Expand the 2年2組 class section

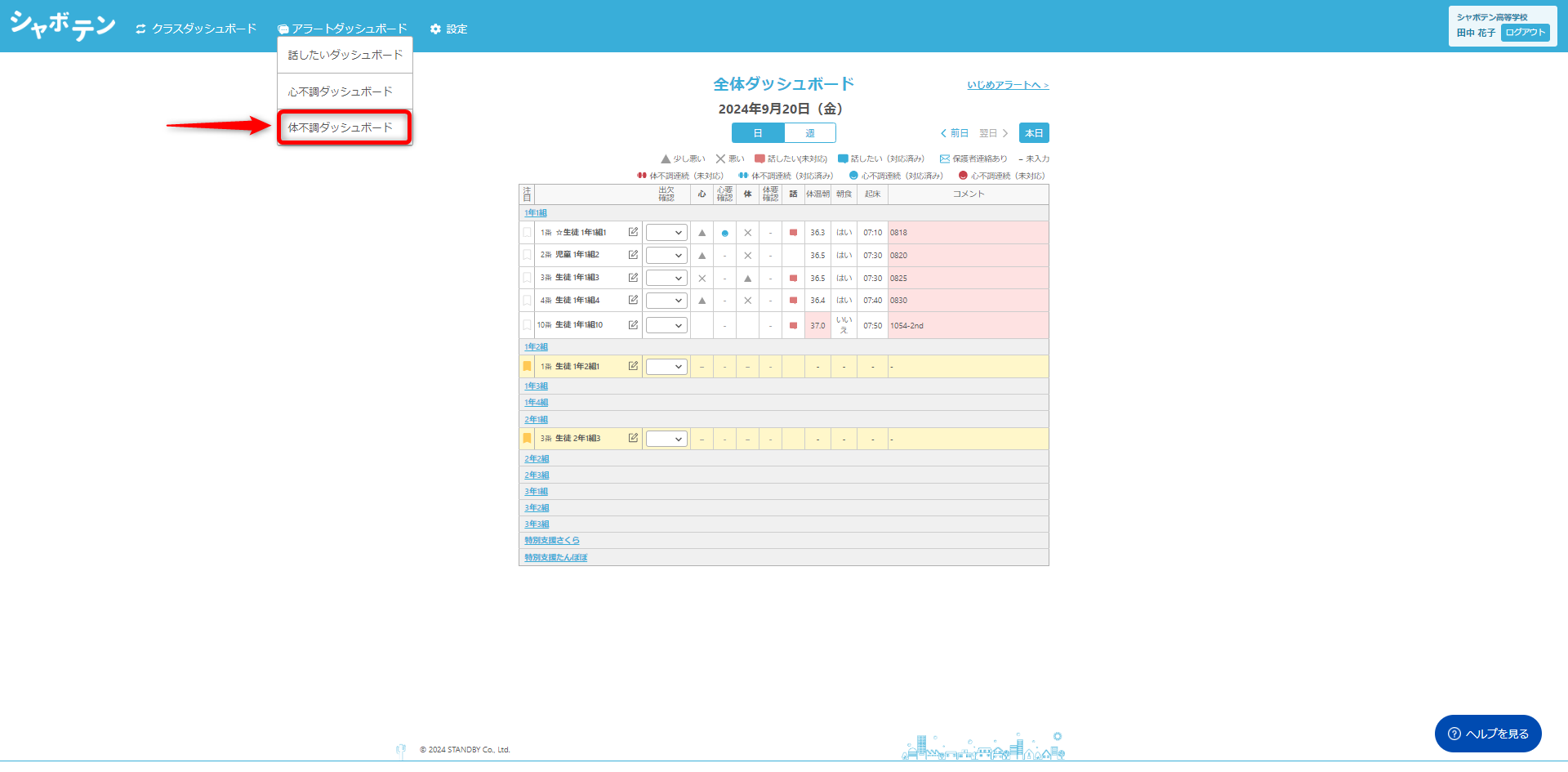point(537,459)
